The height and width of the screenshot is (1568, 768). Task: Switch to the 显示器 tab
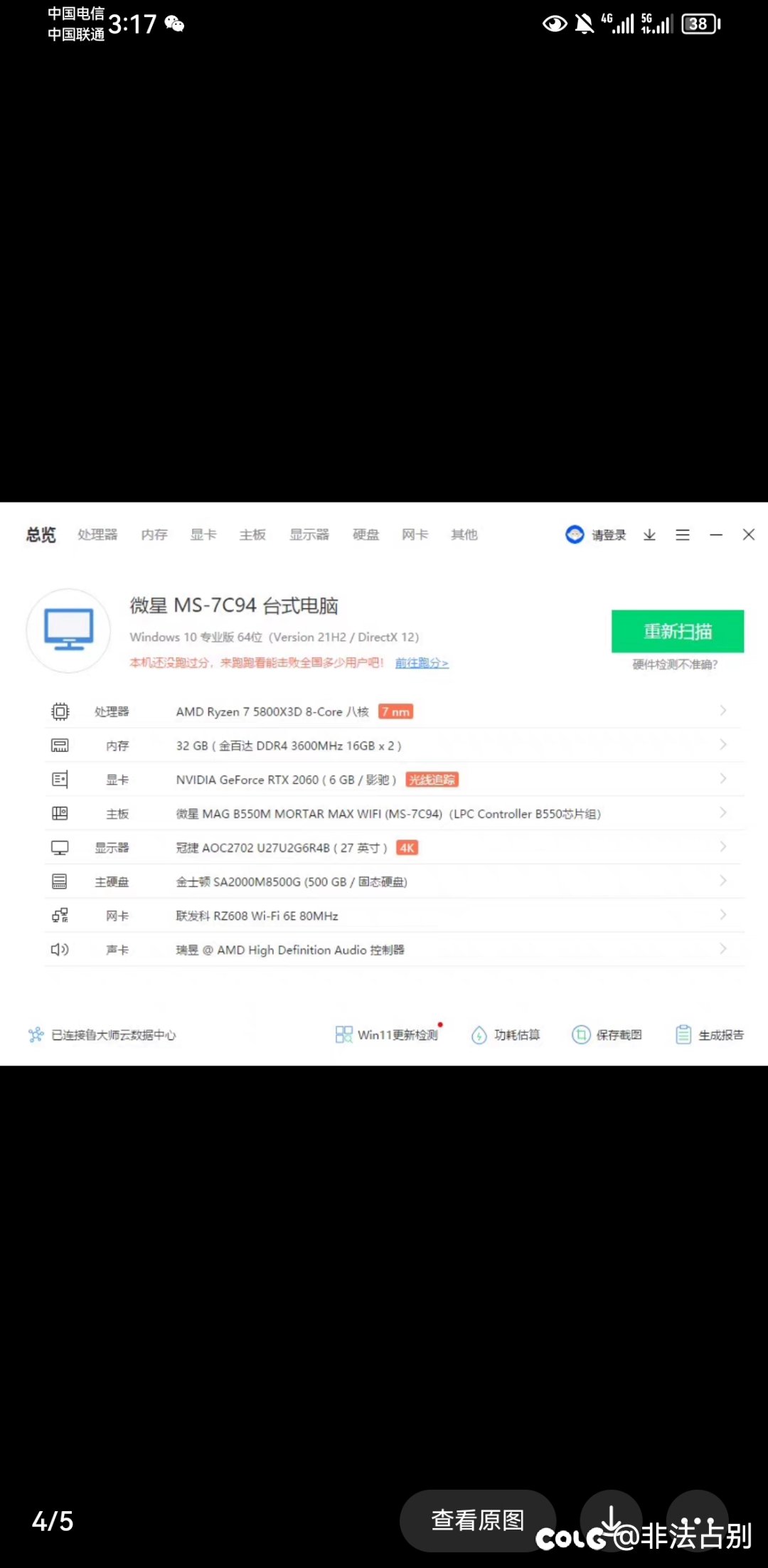click(309, 534)
